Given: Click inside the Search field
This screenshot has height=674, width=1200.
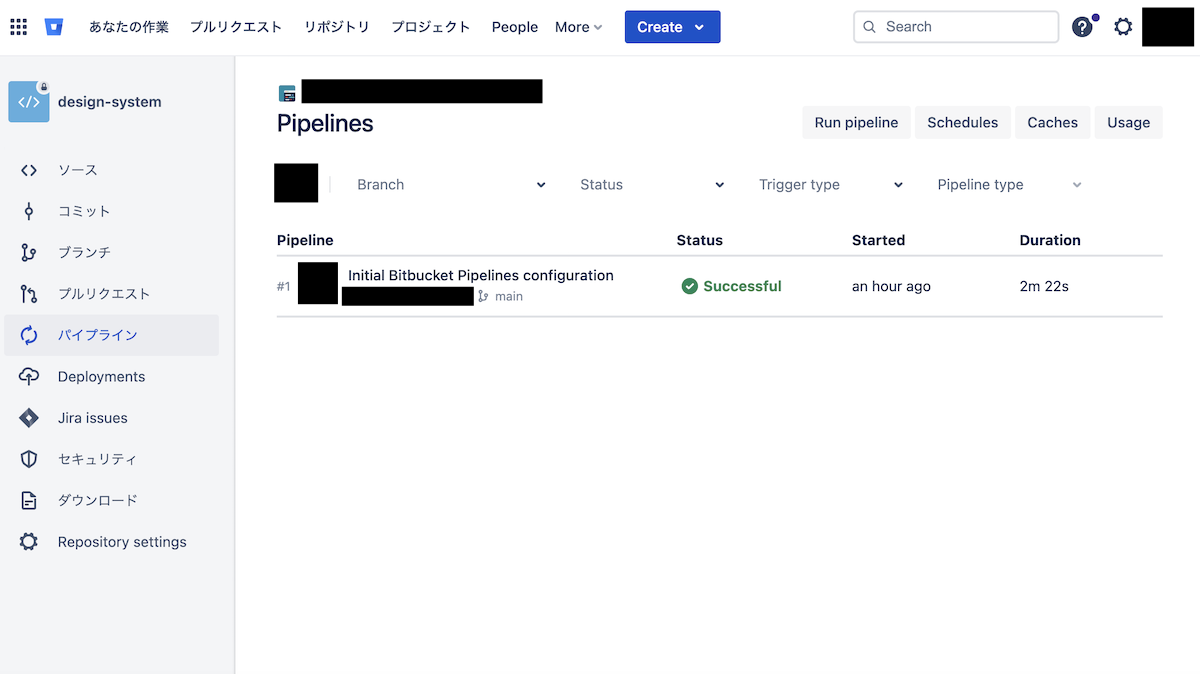Looking at the screenshot, I should click(x=955, y=26).
